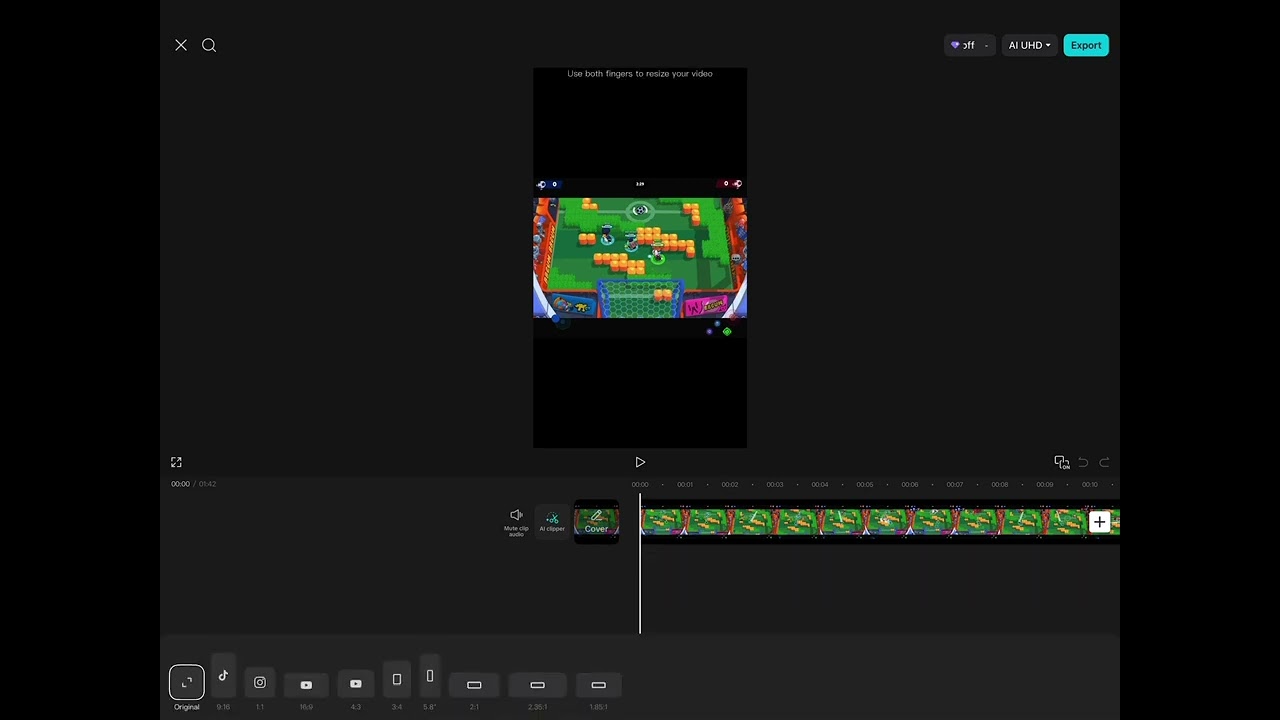Play the video preview
The height and width of the screenshot is (720, 1280).
640,462
